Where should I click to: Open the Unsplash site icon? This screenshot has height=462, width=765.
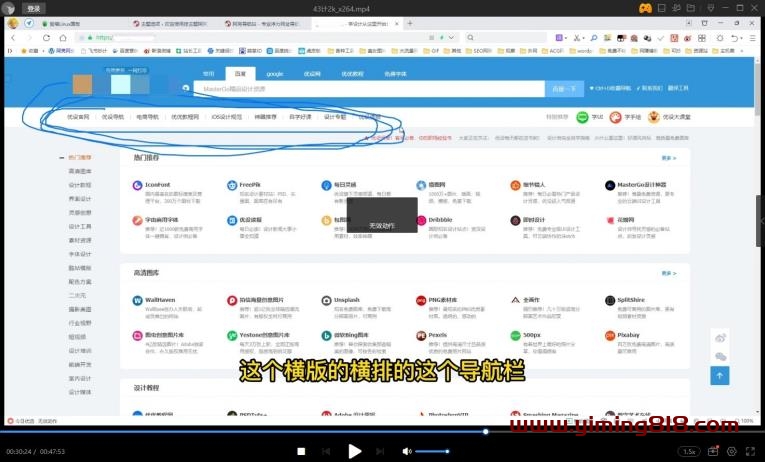click(x=326, y=301)
